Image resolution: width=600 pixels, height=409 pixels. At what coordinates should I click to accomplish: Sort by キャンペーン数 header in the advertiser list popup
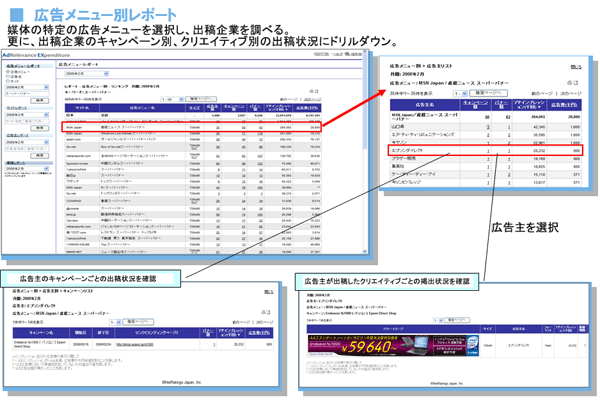pos(476,104)
